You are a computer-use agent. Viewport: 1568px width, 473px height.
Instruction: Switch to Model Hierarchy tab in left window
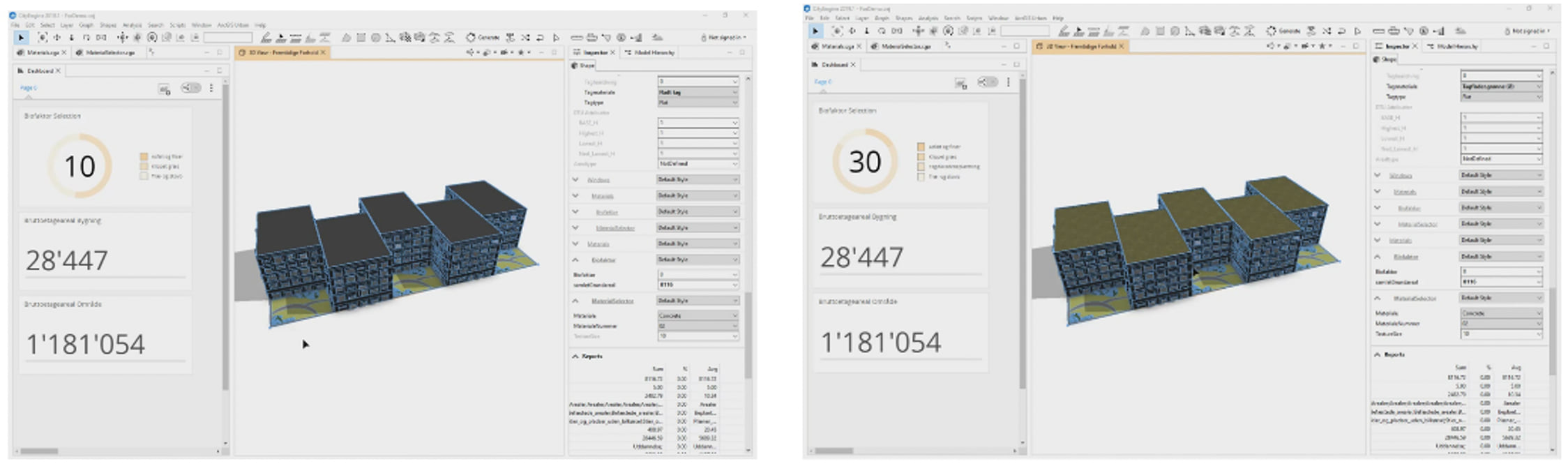pyautogui.click(x=649, y=52)
